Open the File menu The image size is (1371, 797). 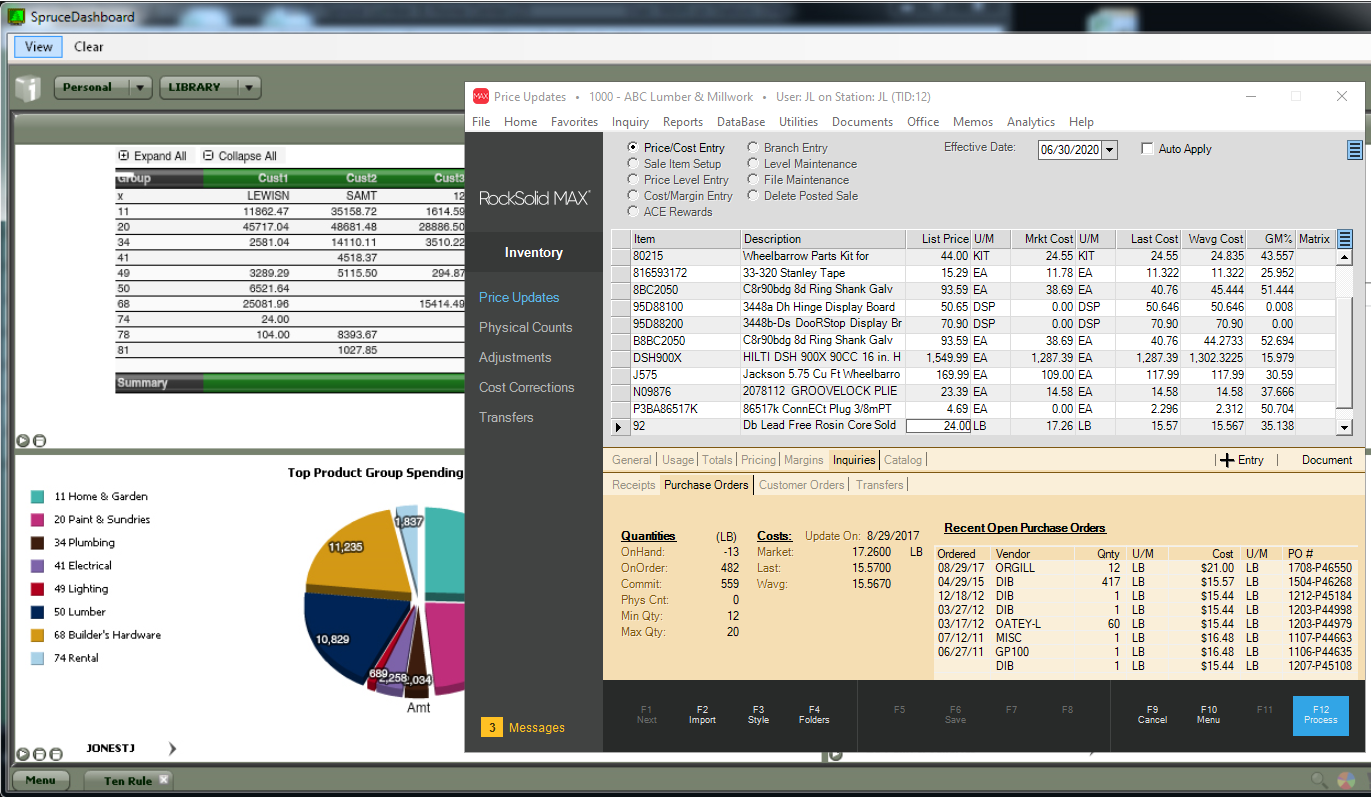pyautogui.click(x=481, y=122)
